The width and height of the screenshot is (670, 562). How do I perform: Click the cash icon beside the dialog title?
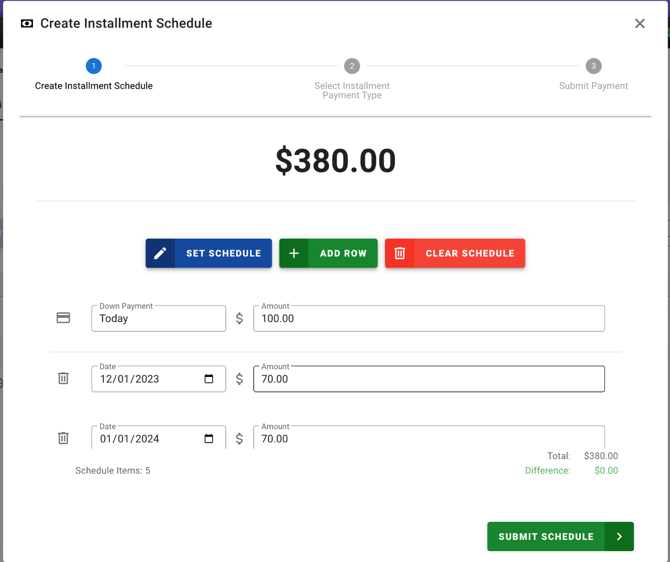(27, 24)
